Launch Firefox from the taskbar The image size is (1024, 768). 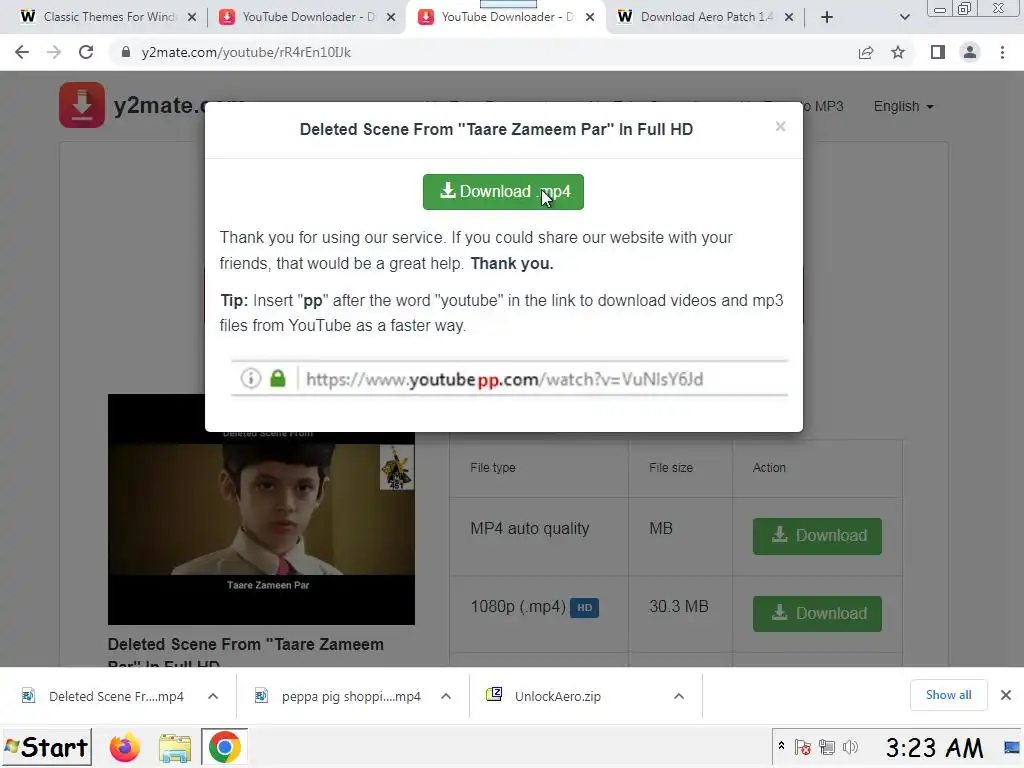[x=125, y=748]
